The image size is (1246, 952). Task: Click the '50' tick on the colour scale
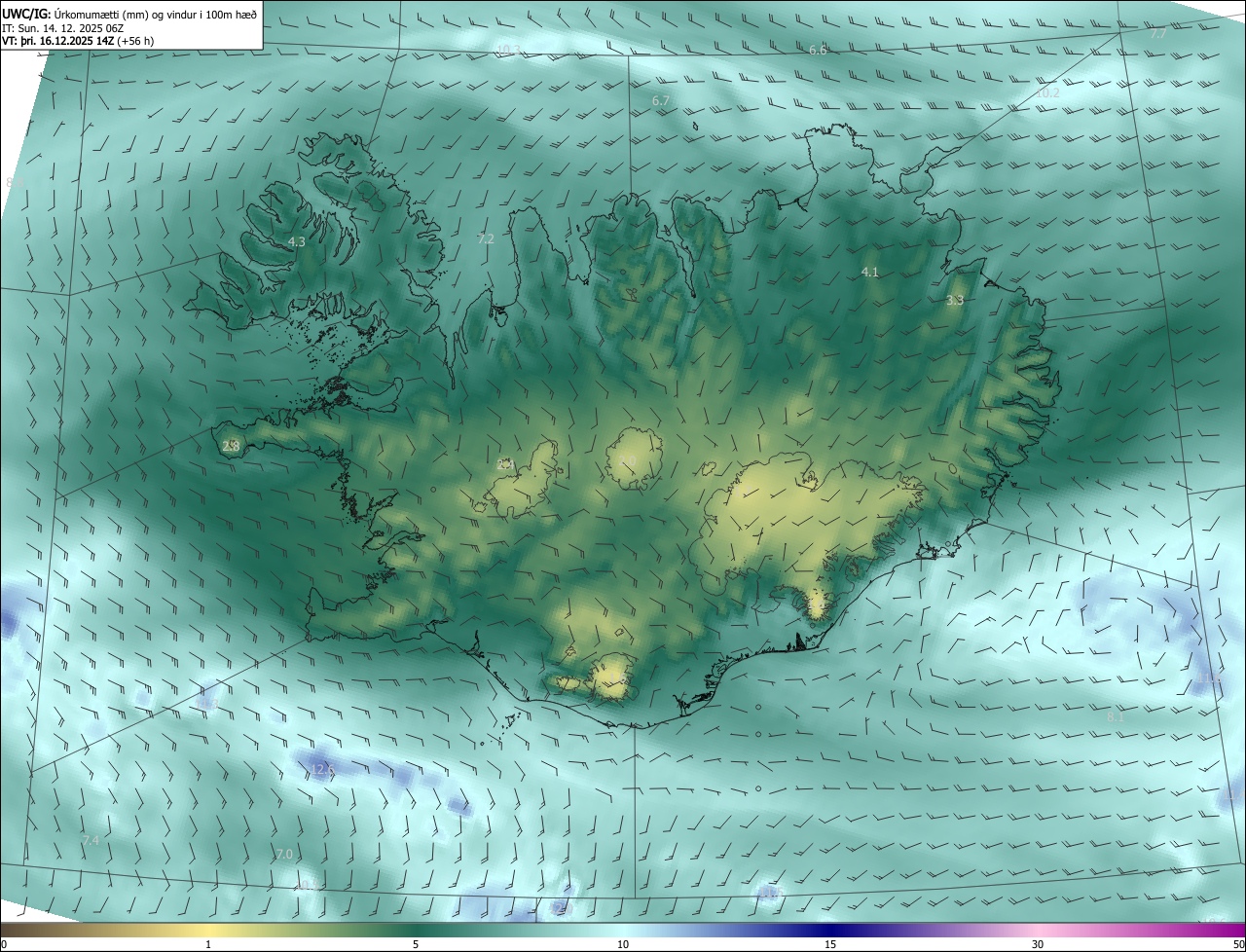click(x=1238, y=944)
